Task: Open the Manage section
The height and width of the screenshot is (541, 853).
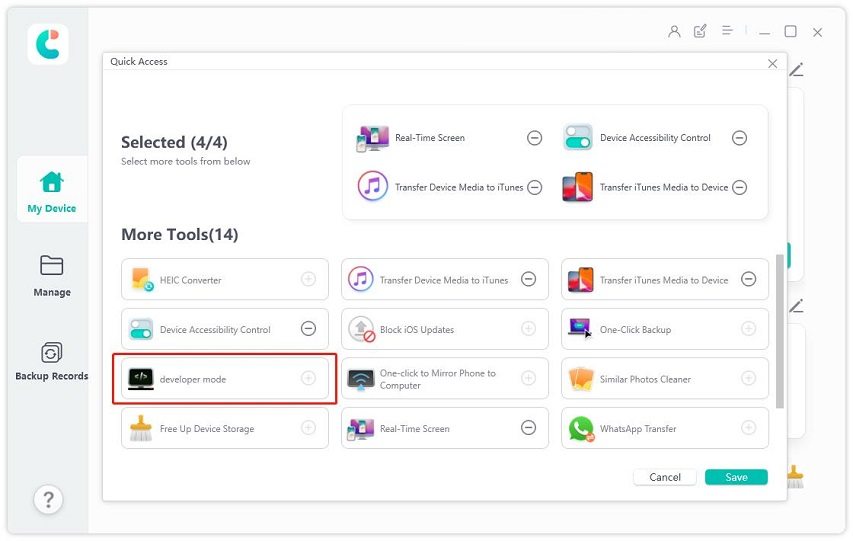Action: [52, 275]
